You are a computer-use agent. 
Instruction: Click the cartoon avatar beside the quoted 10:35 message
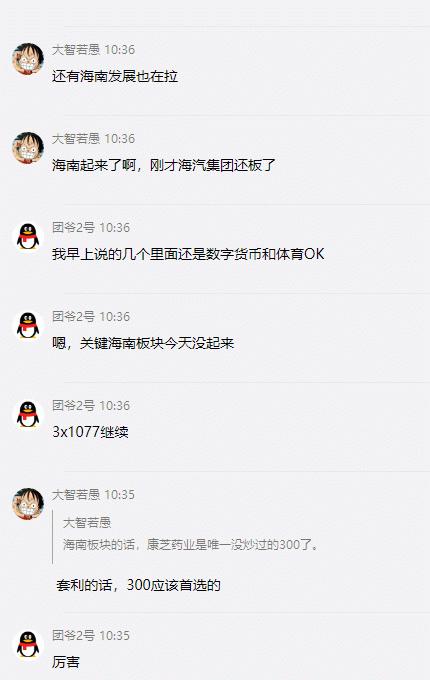point(28,503)
